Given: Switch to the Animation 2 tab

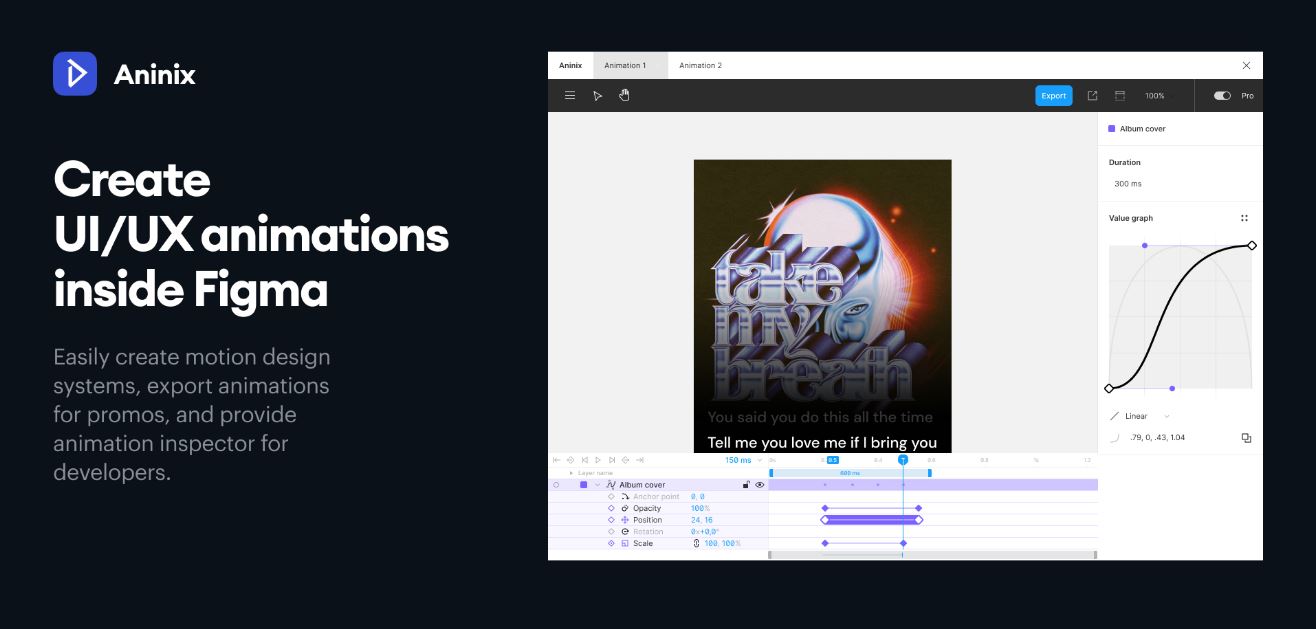Looking at the screenshot, I should tap(700, 66).
